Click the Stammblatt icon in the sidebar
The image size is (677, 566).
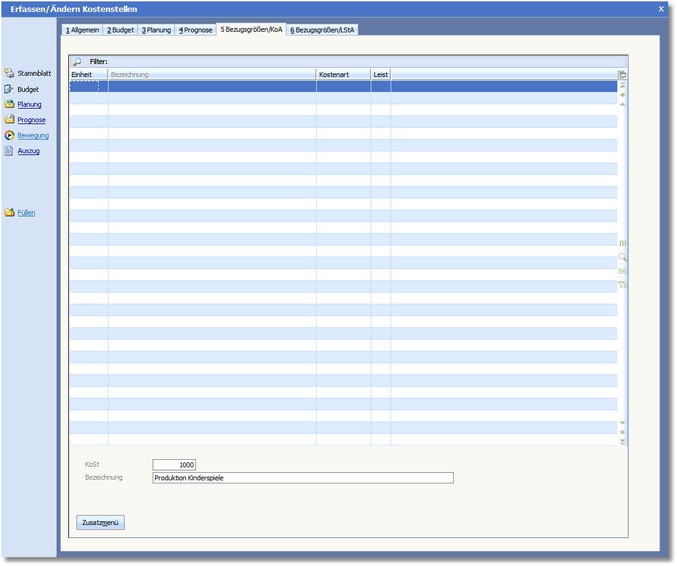tap(9, 73)
